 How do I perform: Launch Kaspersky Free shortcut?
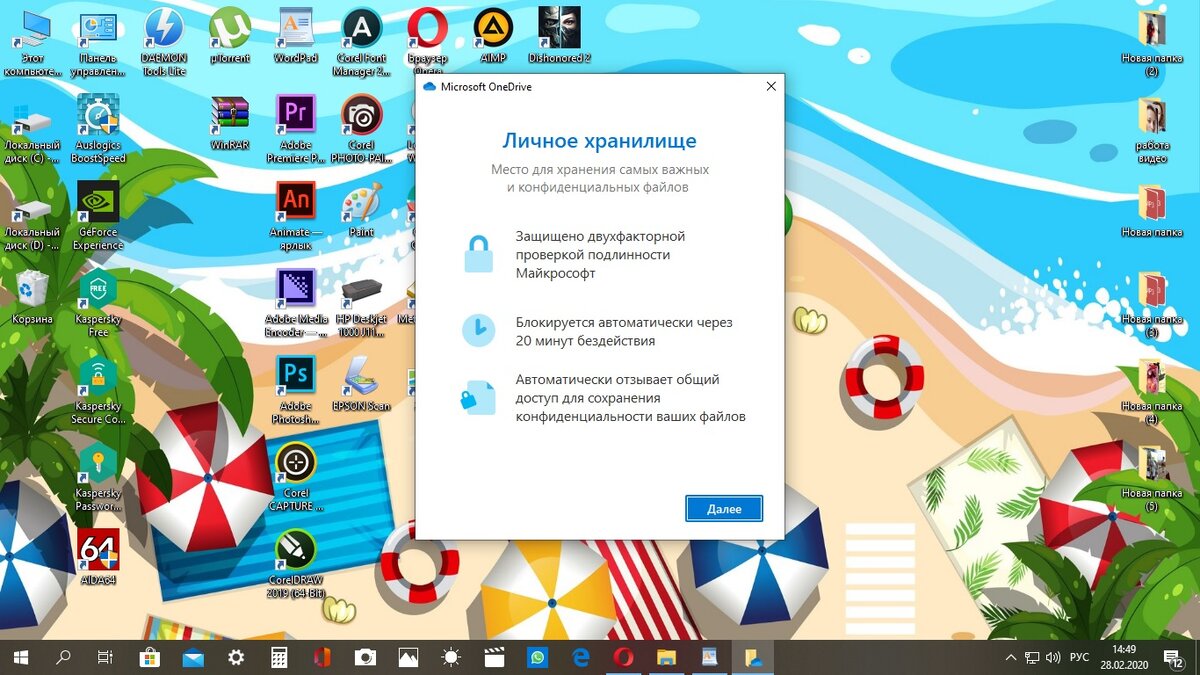(x=98, y=303)
